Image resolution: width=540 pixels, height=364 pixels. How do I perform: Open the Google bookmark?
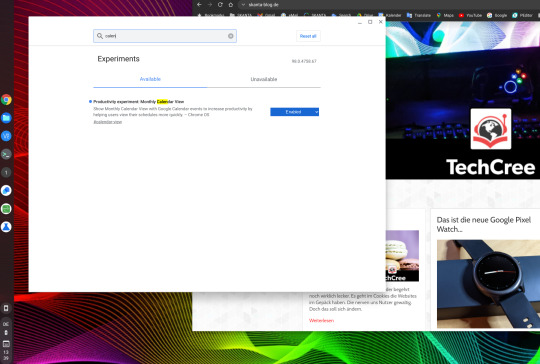coord(497,15)
